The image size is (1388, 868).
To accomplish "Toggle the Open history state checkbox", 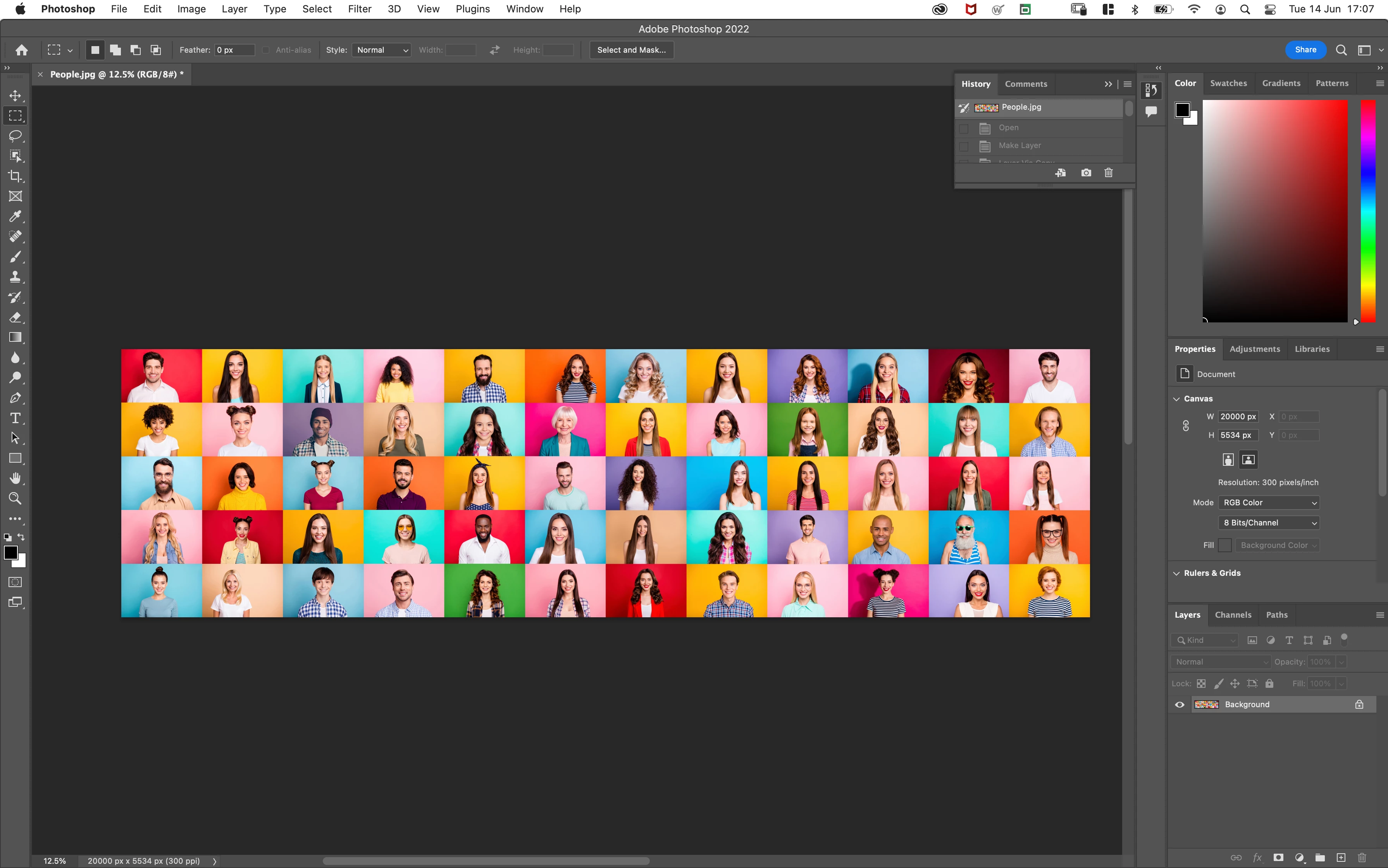I will (x=964, y=128).
